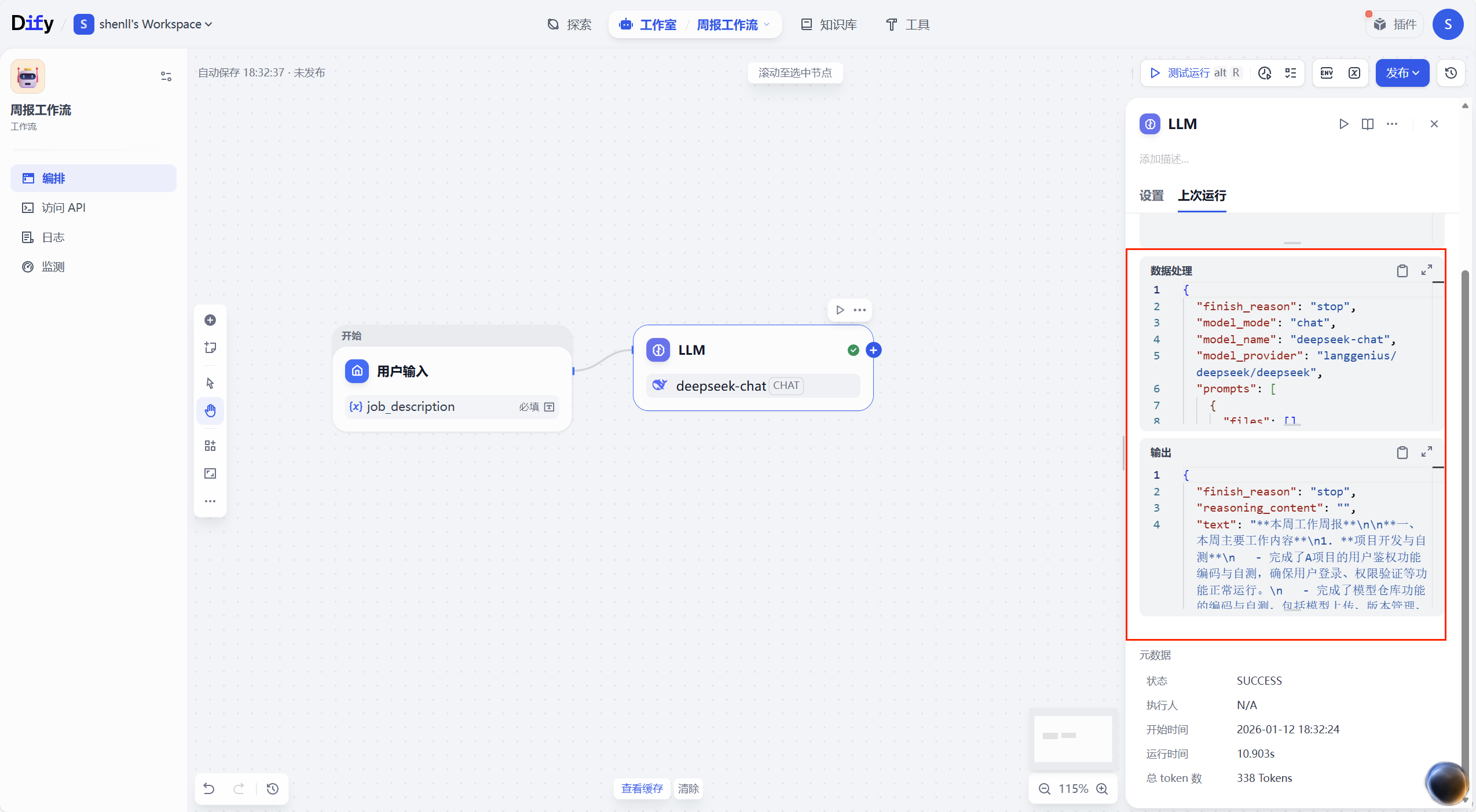Open the 日志 sidebar menu
The height and width of the screenshot is (812, 1476).
[53, 237]
